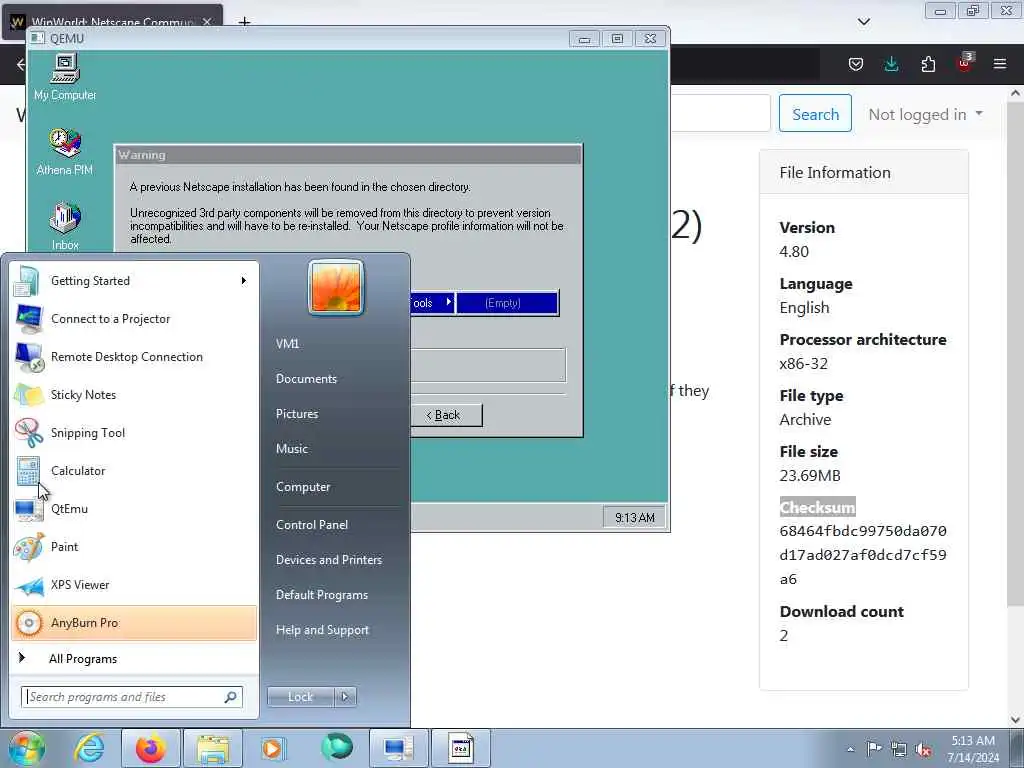Open Music from Start menu
Image resolution: width=1024 pixels, height=768 pixels.
pyautogui.click(x=292, y=449)
